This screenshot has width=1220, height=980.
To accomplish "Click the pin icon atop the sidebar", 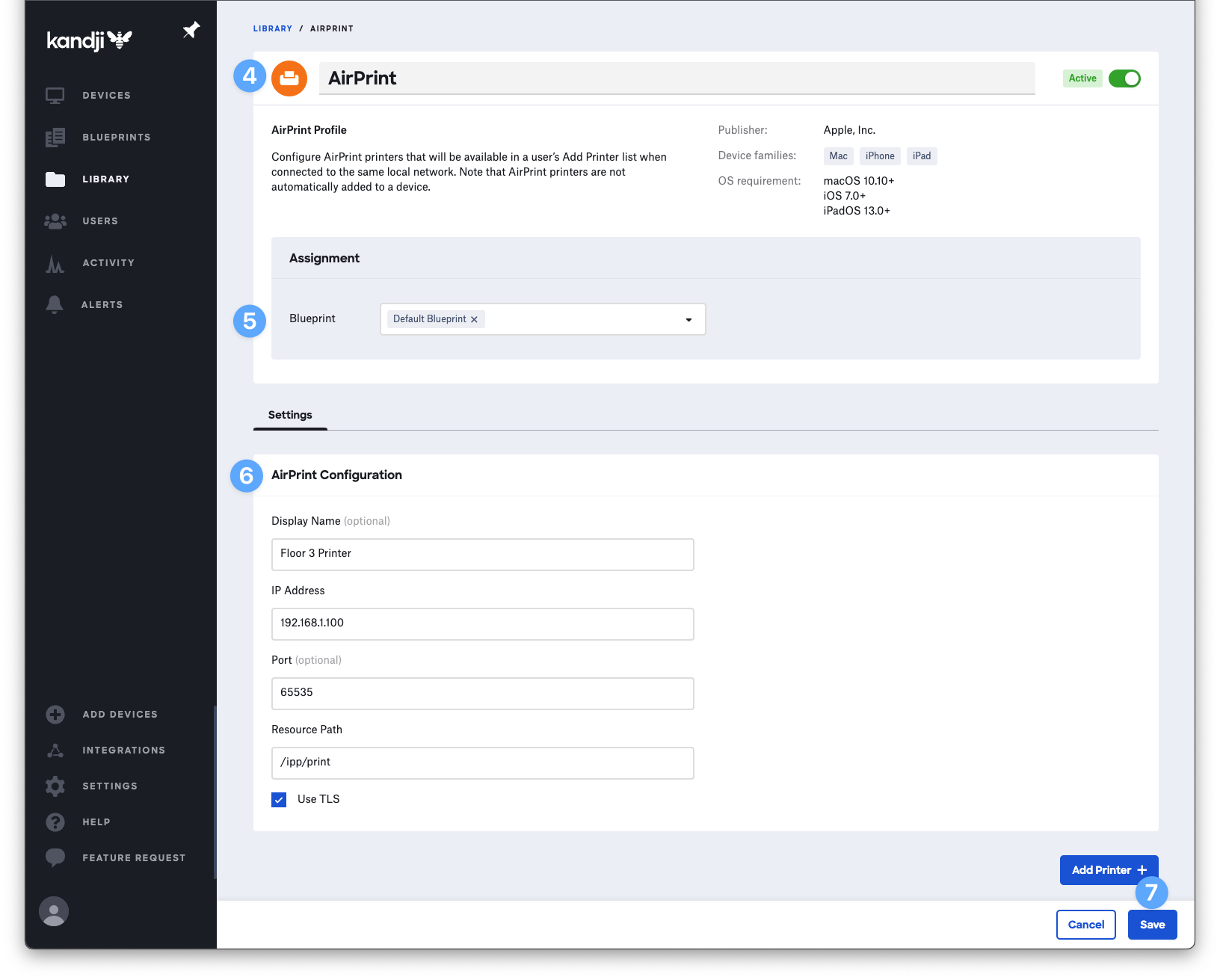I will pos(191,30).
